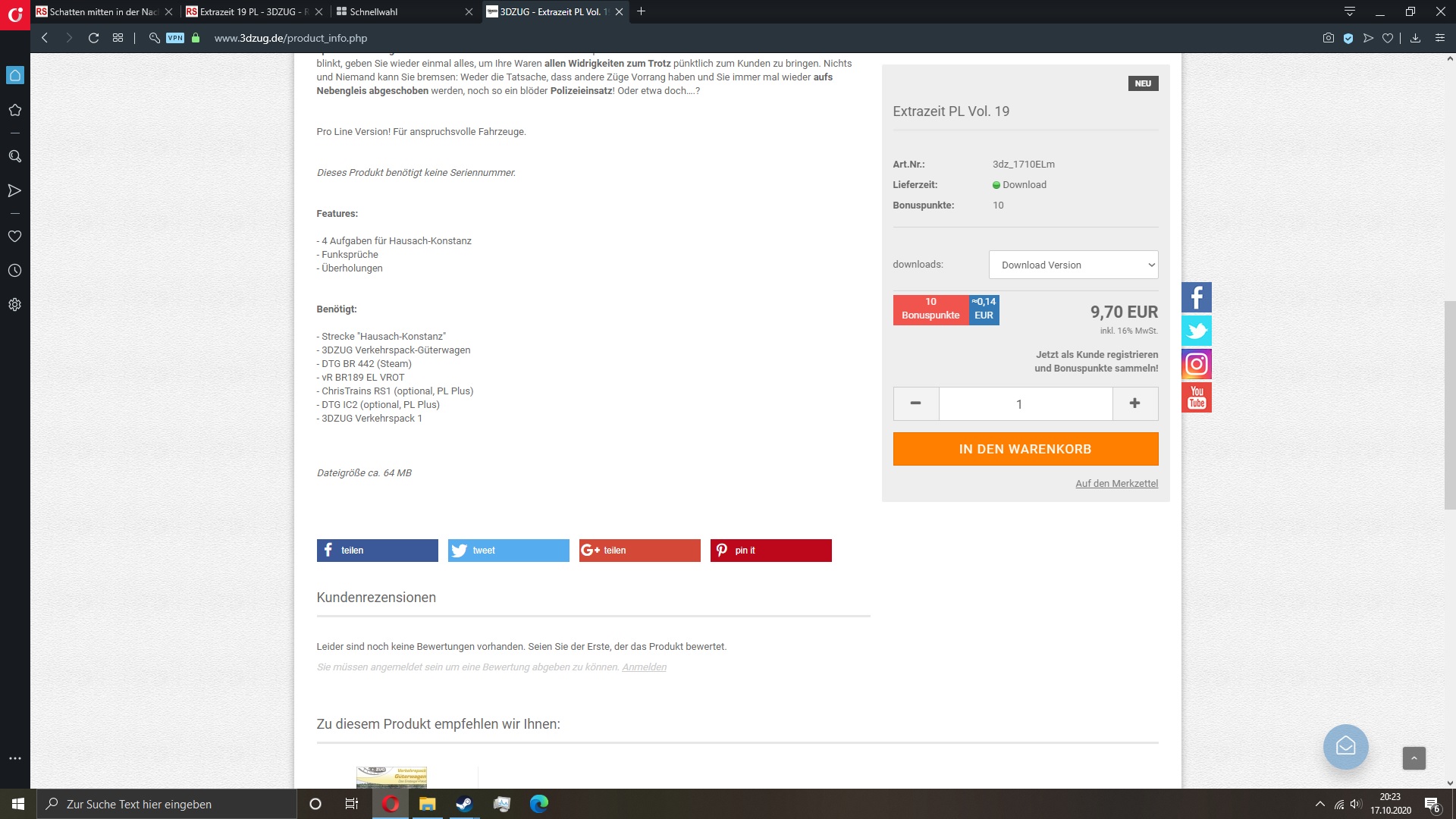Screen dimensions: 1456x819
Task: Select the 'Art.Nr.' value 3dz_1710ELm
Action: (x=1024, y=165)
